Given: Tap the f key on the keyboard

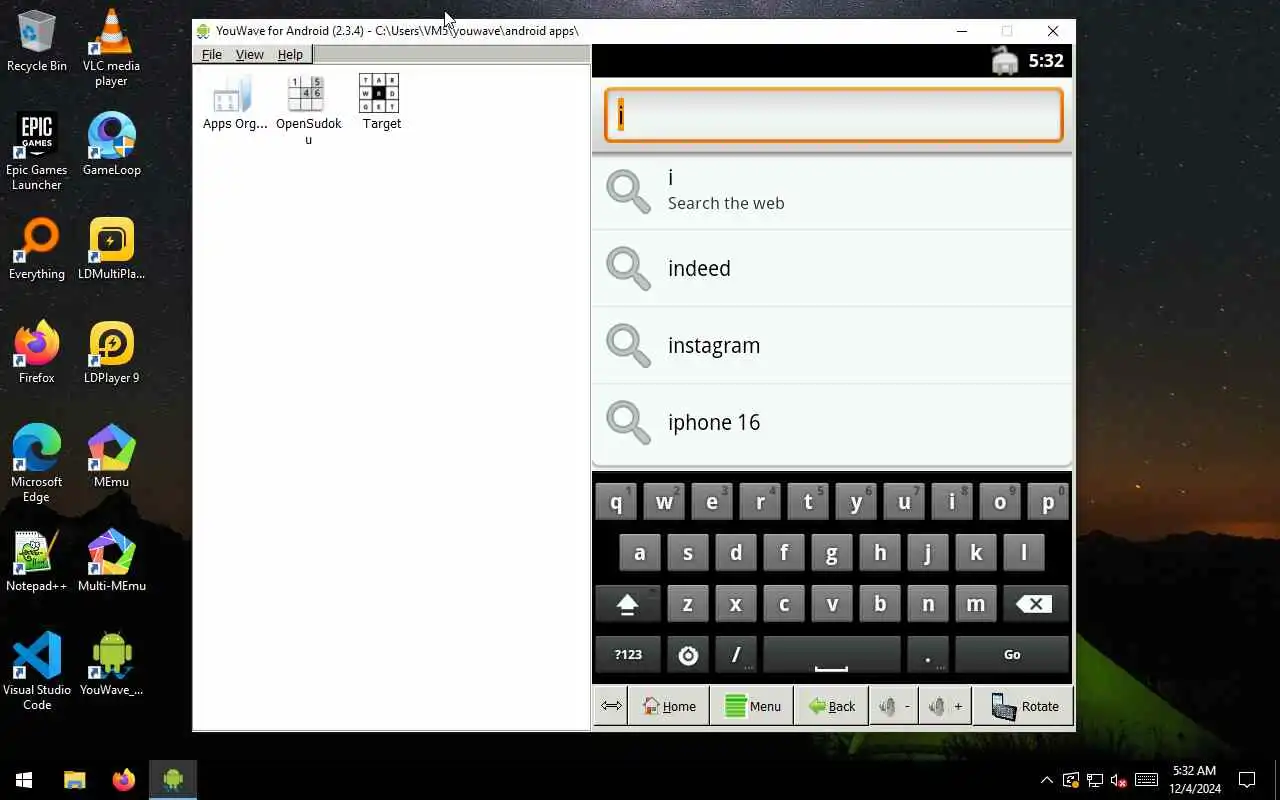Looking at the screenshot, I should pyautogui.click(x=784, y=553).
